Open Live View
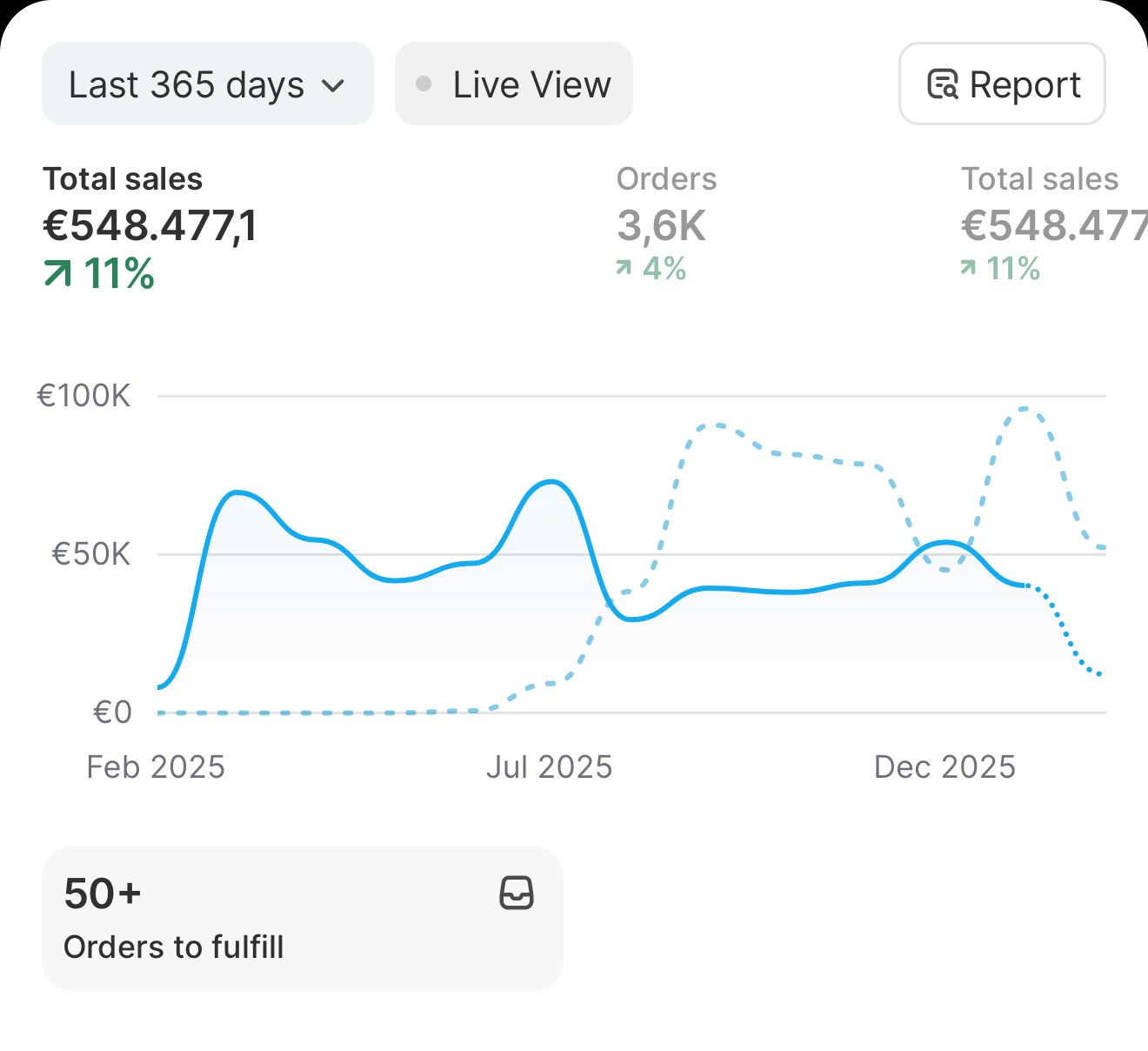1148x1051 pixels. click(x=513, y=84)
